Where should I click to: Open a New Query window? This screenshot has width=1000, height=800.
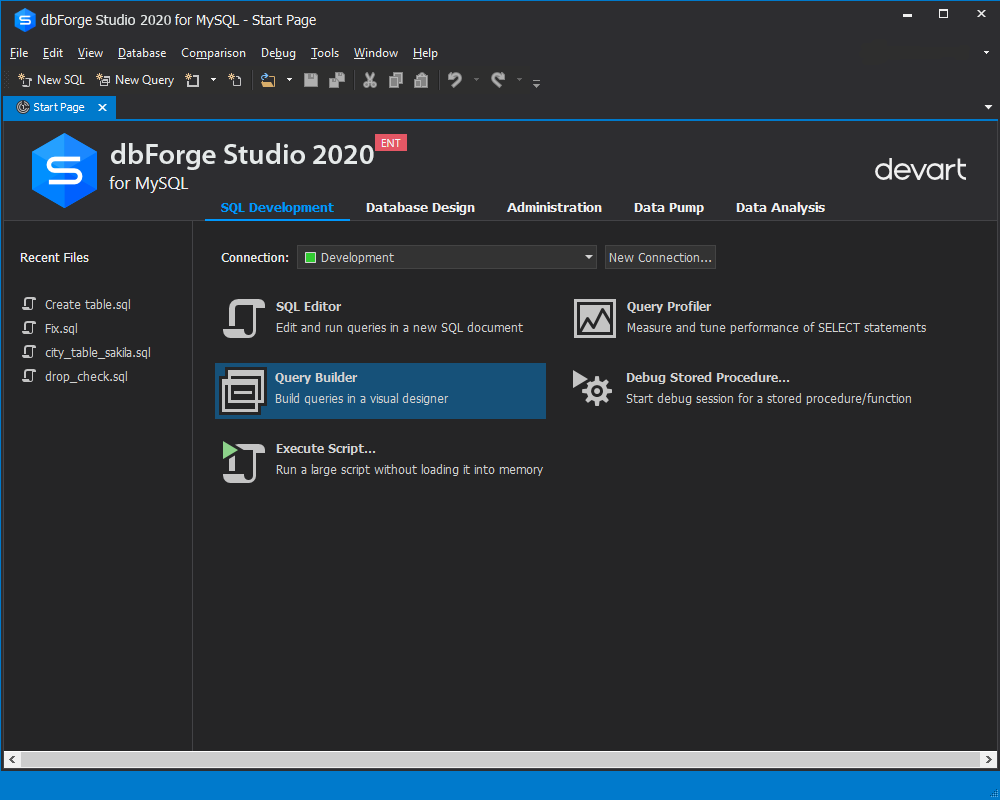coord(135,79)
